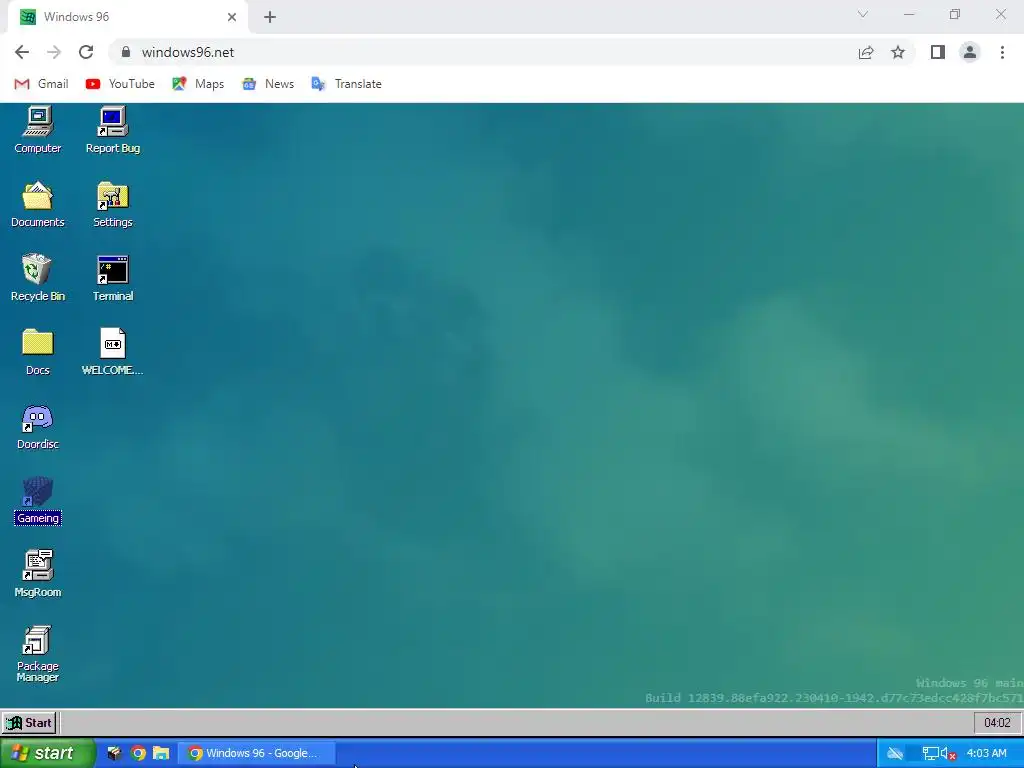Screen dimensions: 1024x768
Task: Reload the windows96.net page
Action: pyautogui.click(x=86, y=52)
